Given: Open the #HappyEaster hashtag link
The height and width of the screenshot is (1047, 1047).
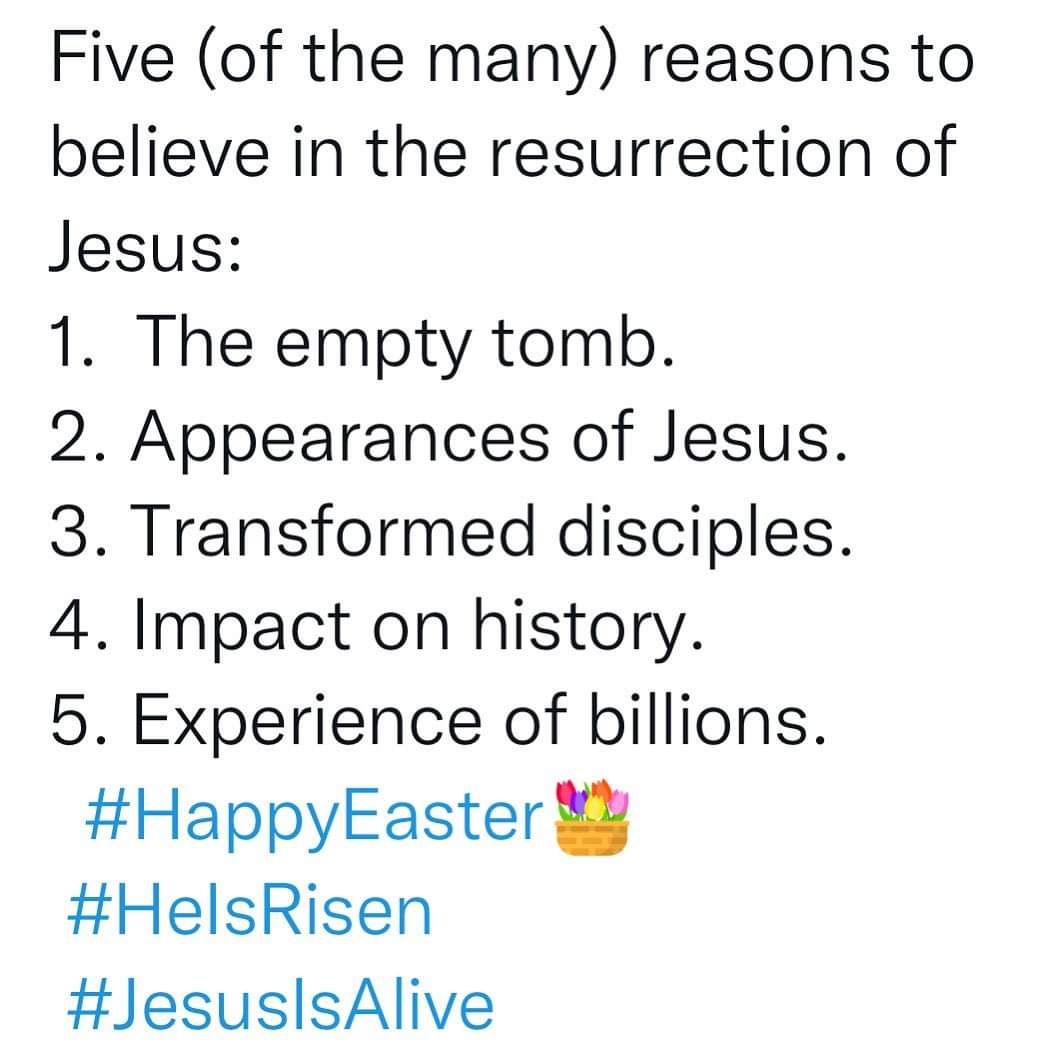Looking at the screenshot, I should [312, 820].
